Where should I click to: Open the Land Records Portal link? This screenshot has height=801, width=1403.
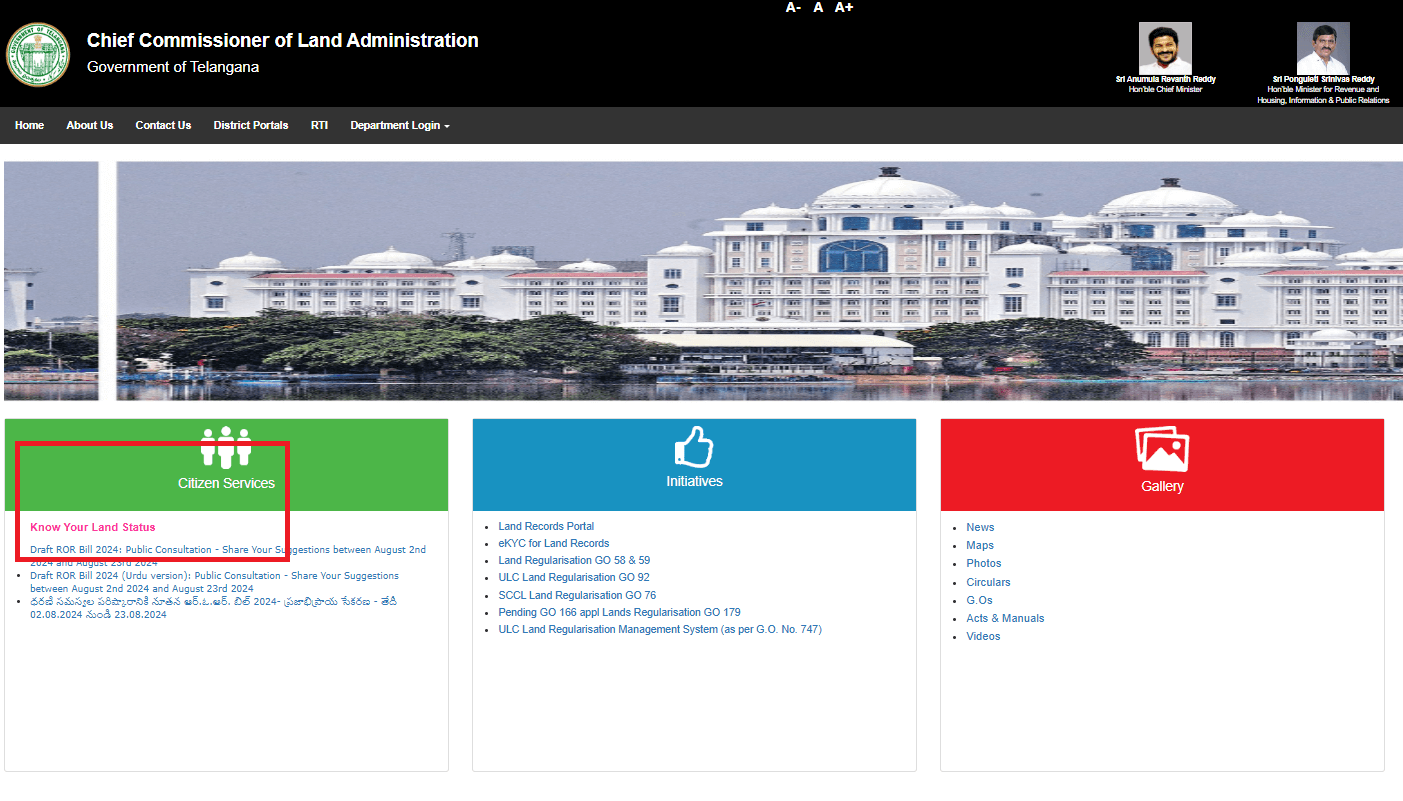(546, 526)
